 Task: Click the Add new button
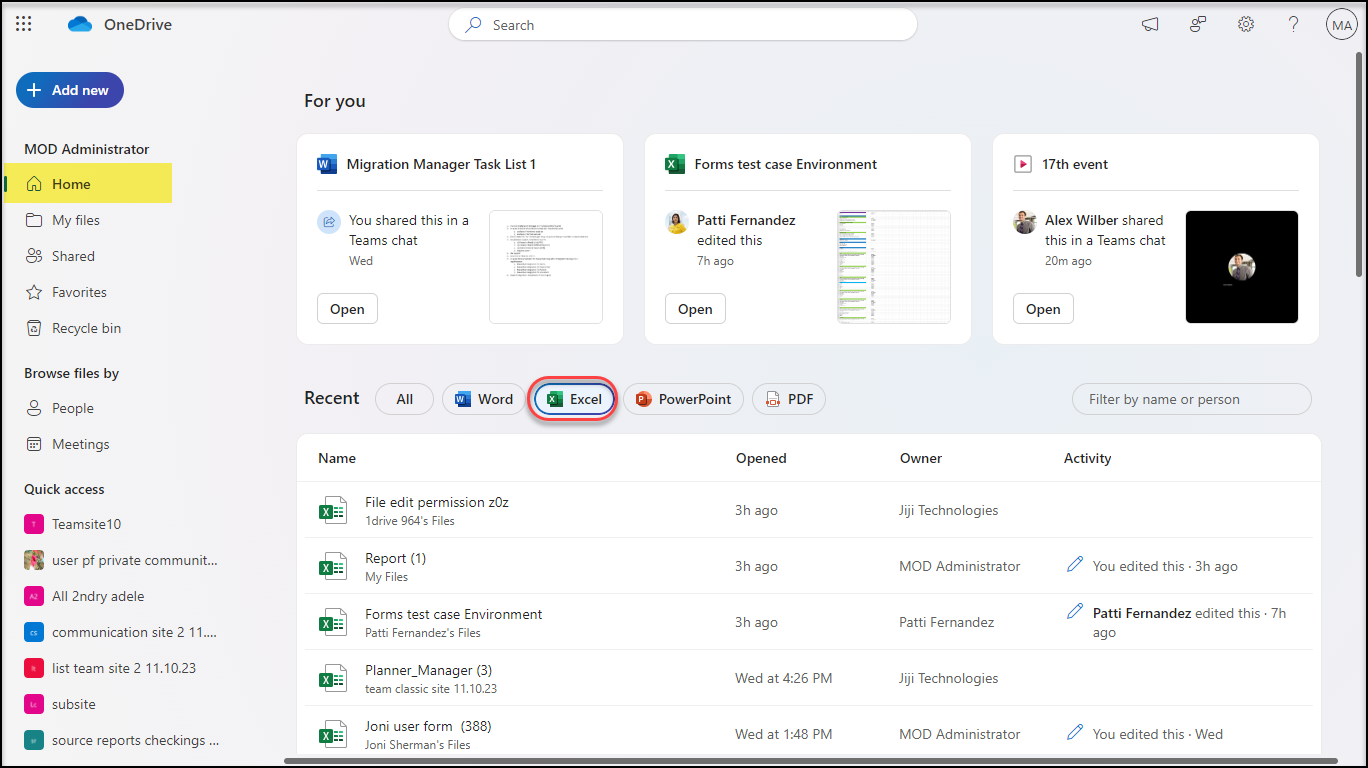pyautogui.click(x=69, y=90)
